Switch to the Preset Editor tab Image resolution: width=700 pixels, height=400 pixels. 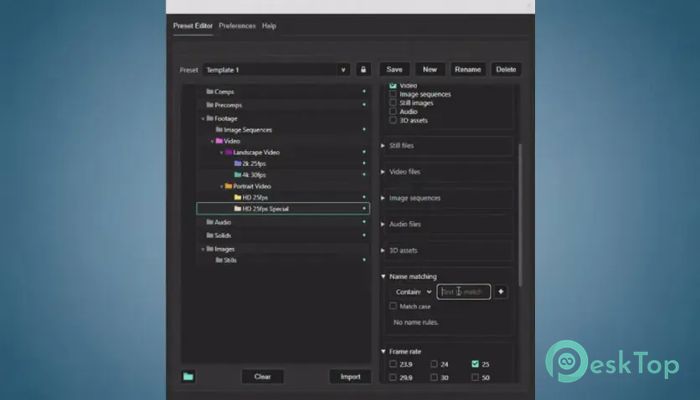pyautogui.click(x=193, y=26)
